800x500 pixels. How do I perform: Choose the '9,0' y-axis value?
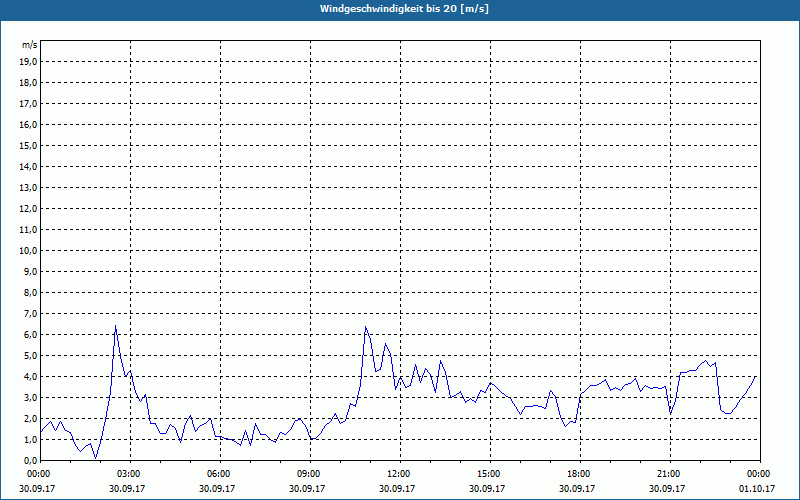tap(30, 271)
